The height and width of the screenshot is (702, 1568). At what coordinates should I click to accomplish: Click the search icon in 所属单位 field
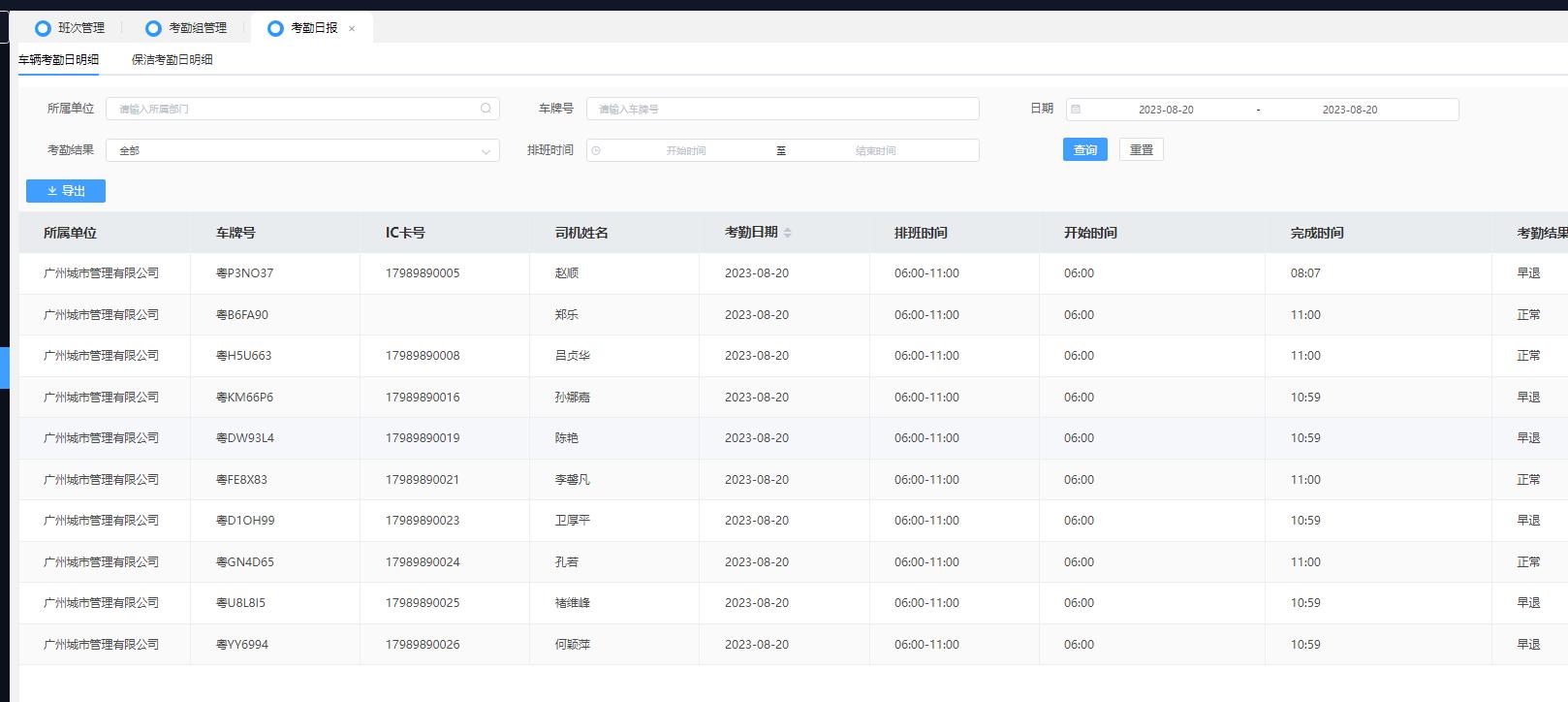pos(486,109)
